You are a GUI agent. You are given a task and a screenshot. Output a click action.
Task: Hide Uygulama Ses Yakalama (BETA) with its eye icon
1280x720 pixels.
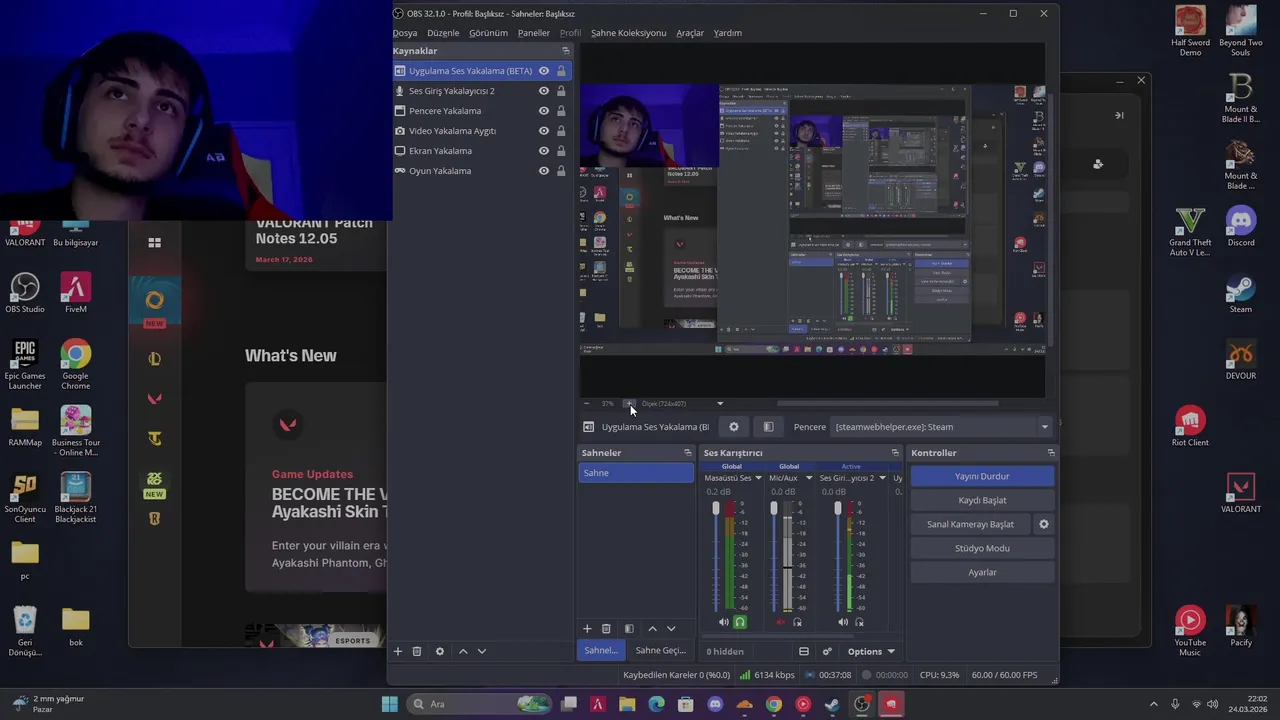[x=544, y=71]
